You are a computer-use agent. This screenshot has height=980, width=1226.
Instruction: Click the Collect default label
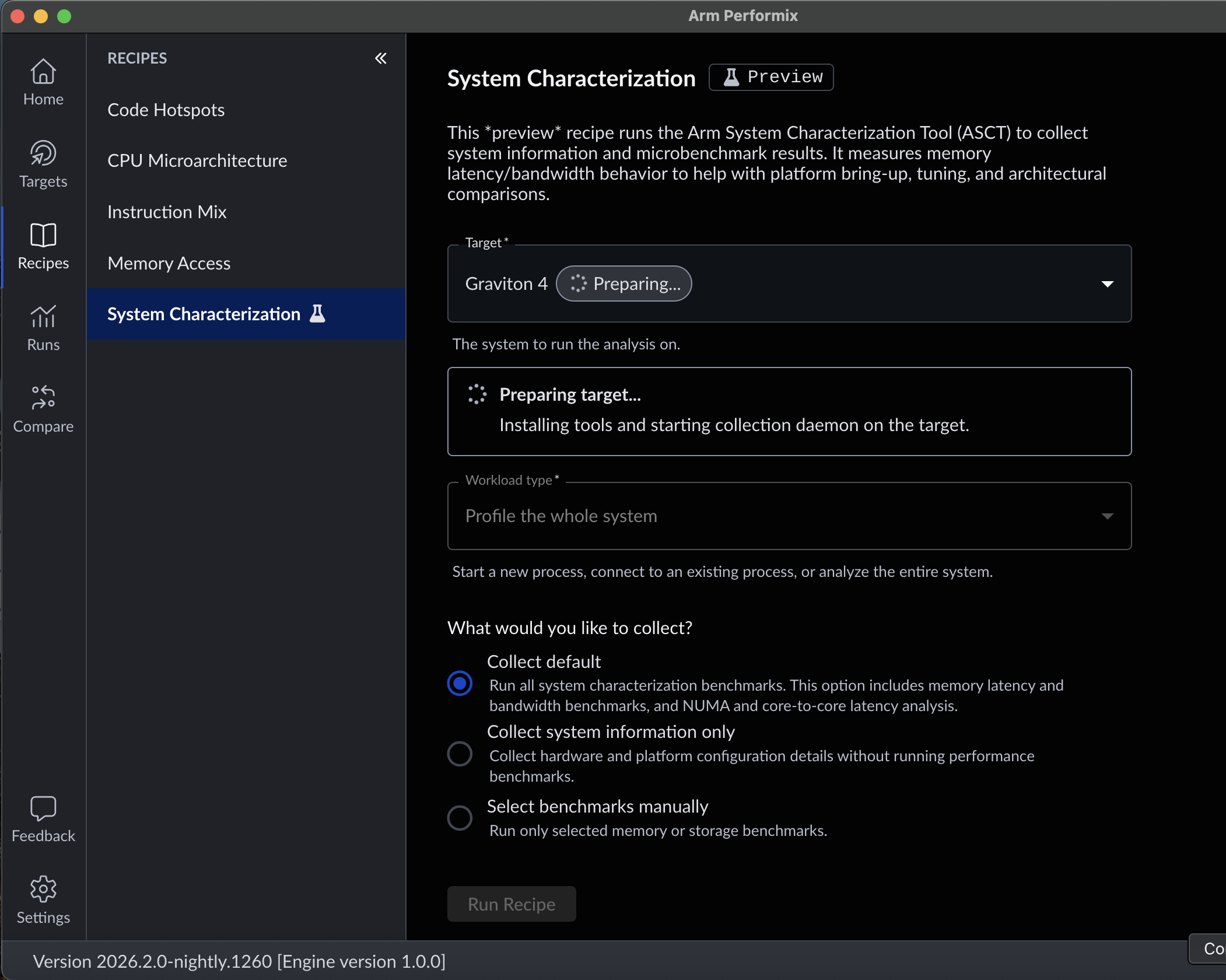coord(544,661)
